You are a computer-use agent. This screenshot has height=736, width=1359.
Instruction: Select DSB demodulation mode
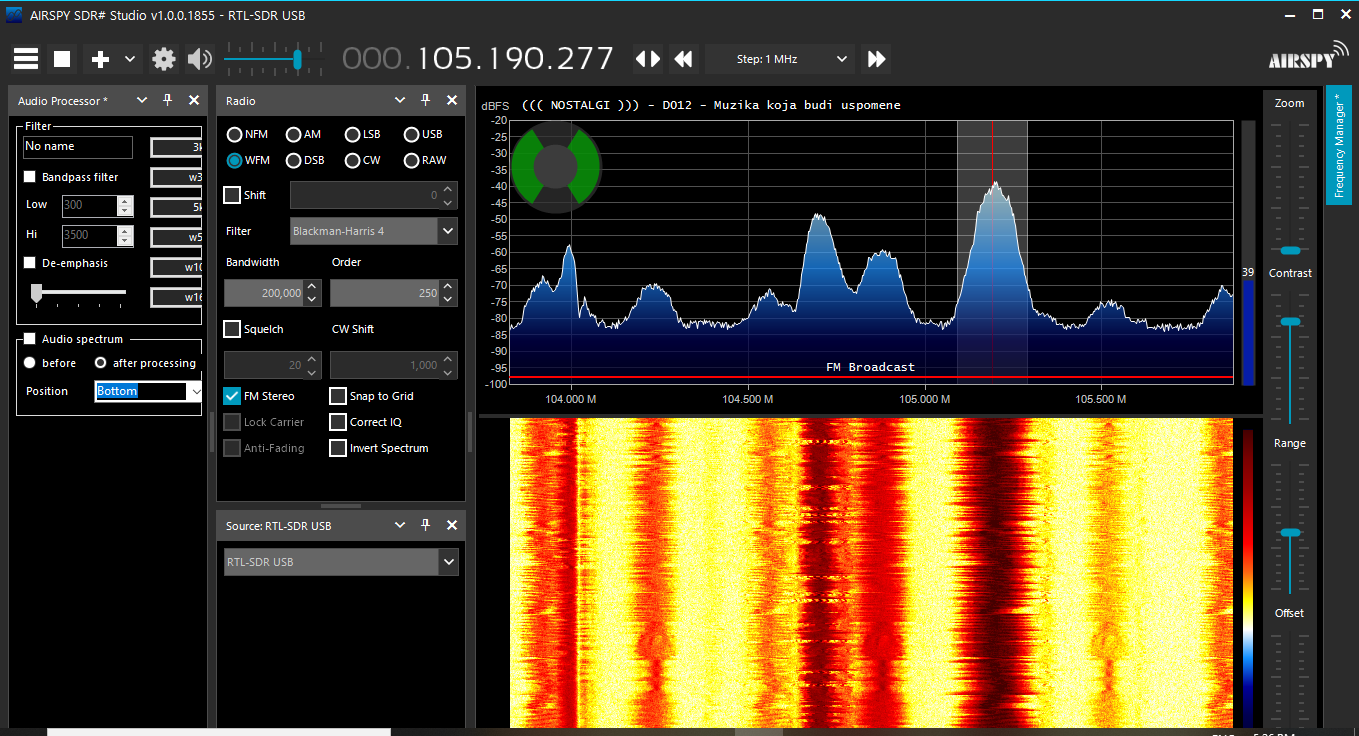point(305,160)
